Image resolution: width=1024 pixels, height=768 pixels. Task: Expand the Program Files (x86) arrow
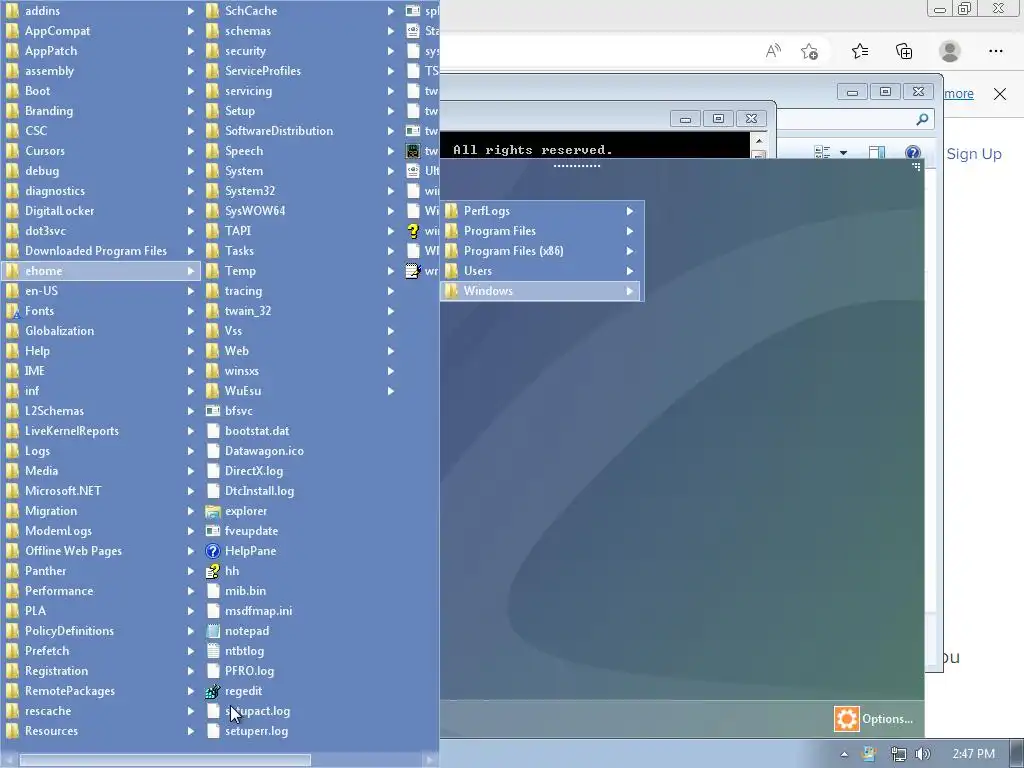tap(630, 251)
